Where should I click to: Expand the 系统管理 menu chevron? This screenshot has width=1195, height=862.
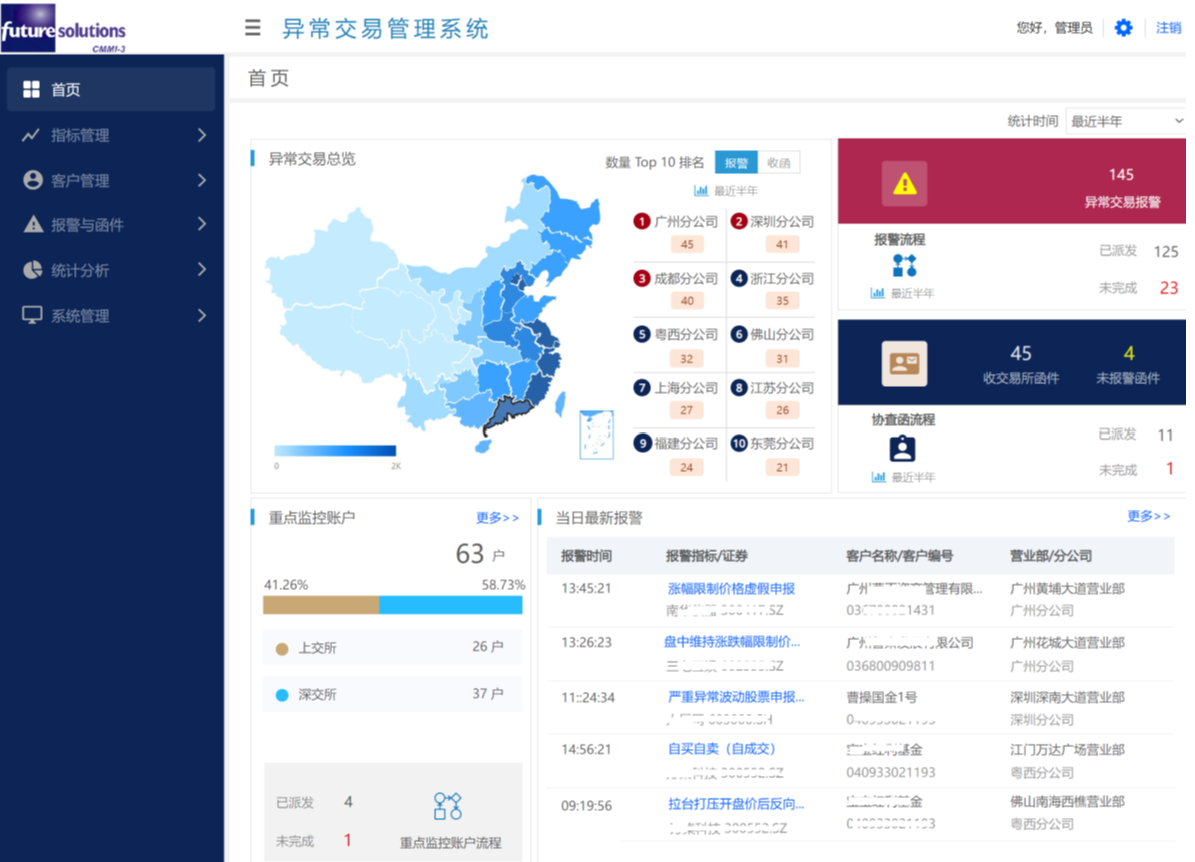tap(201, 315)
